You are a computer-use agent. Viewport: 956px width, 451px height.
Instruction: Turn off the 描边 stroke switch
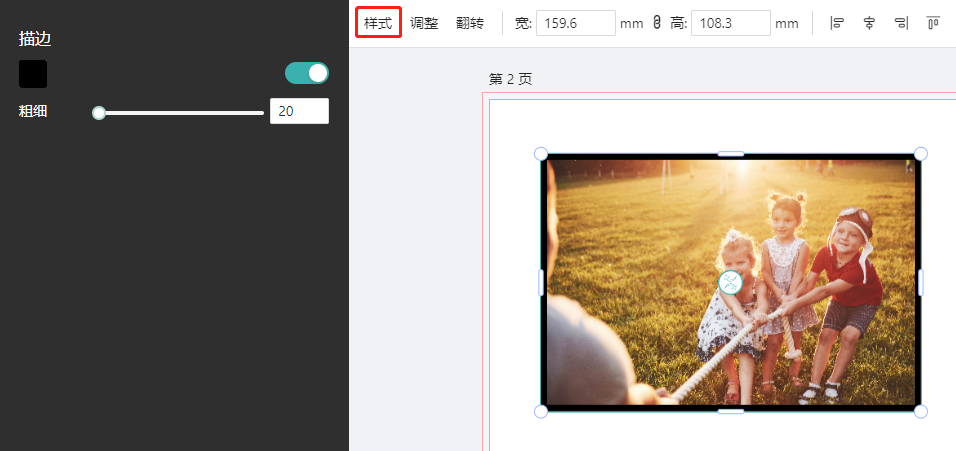coord(307,73)
